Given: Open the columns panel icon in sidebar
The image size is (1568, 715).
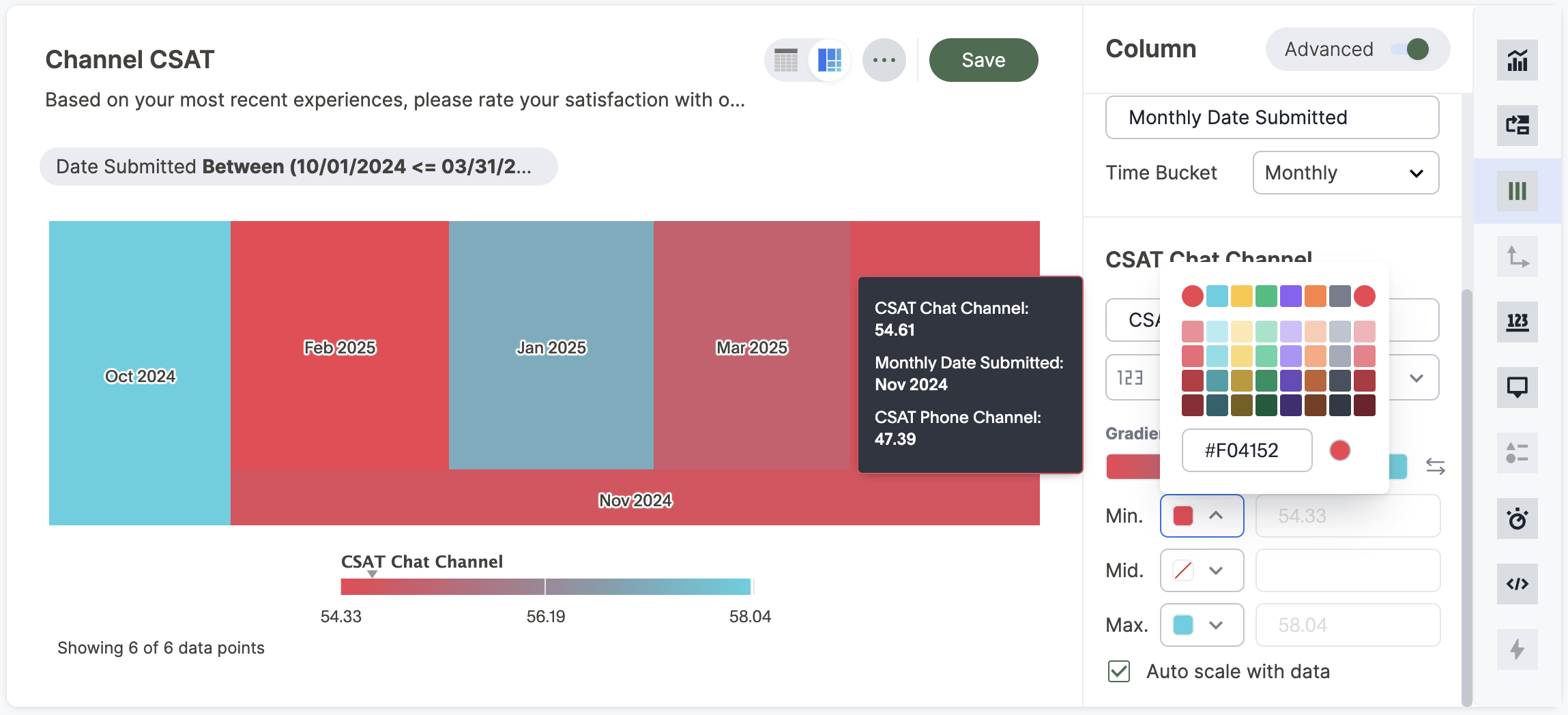Looking at the screenshot, I should [1517, 191].
